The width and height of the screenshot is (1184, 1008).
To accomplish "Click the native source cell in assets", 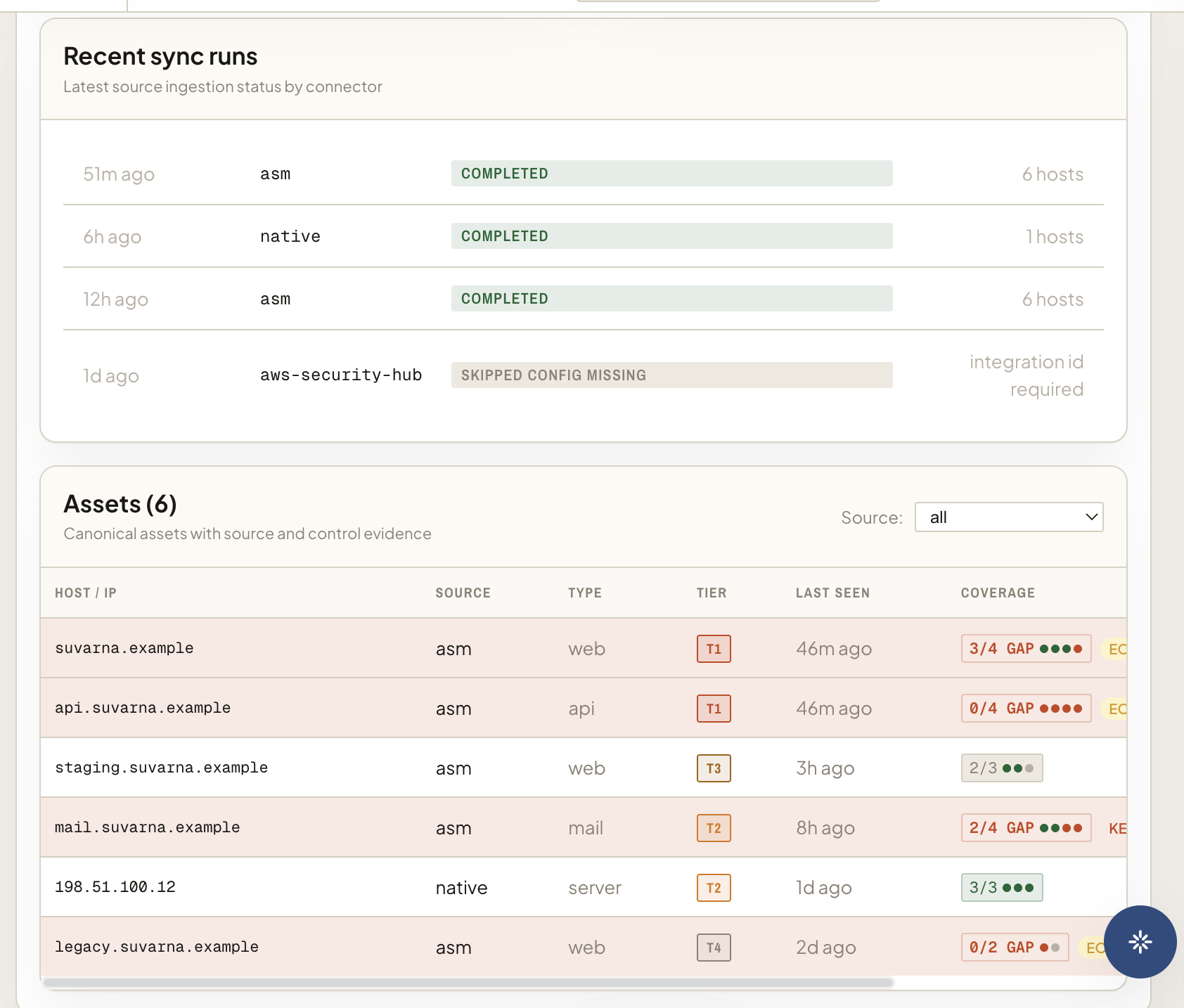I will pyautogui.click(x=461, y=888).
